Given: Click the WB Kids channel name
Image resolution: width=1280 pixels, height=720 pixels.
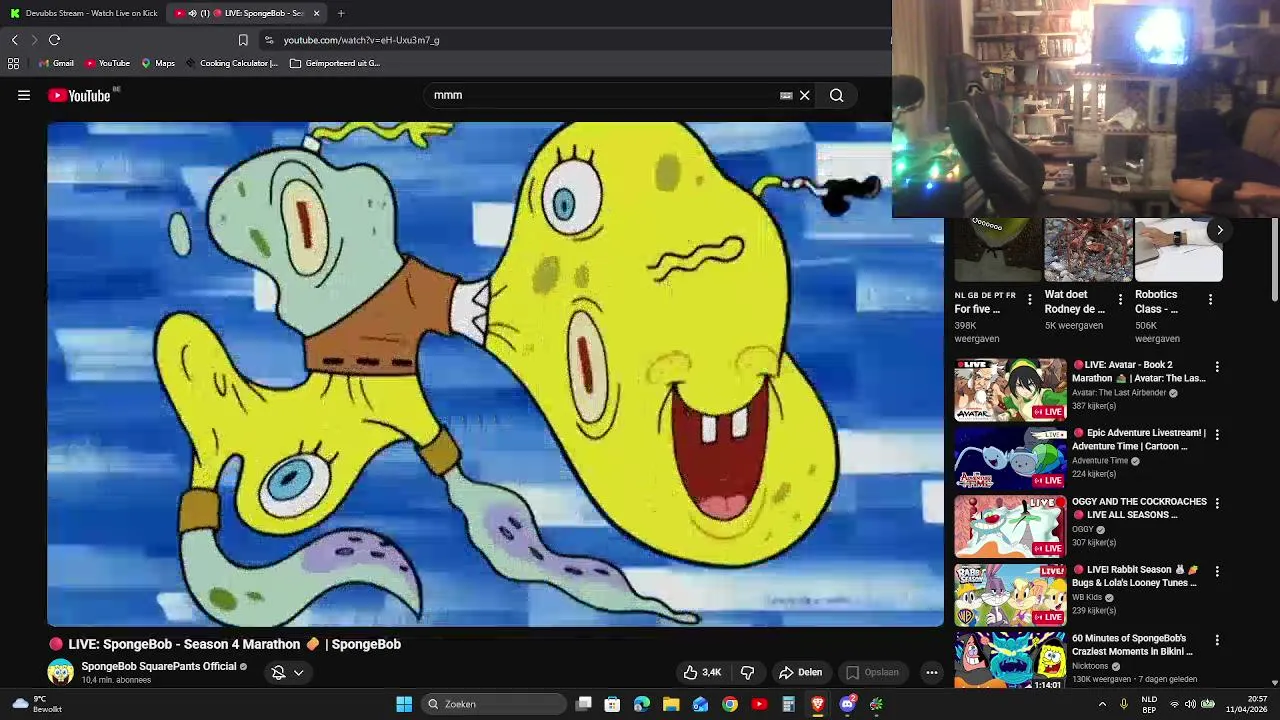Looking at the screenshot, I should (1087, 598).
